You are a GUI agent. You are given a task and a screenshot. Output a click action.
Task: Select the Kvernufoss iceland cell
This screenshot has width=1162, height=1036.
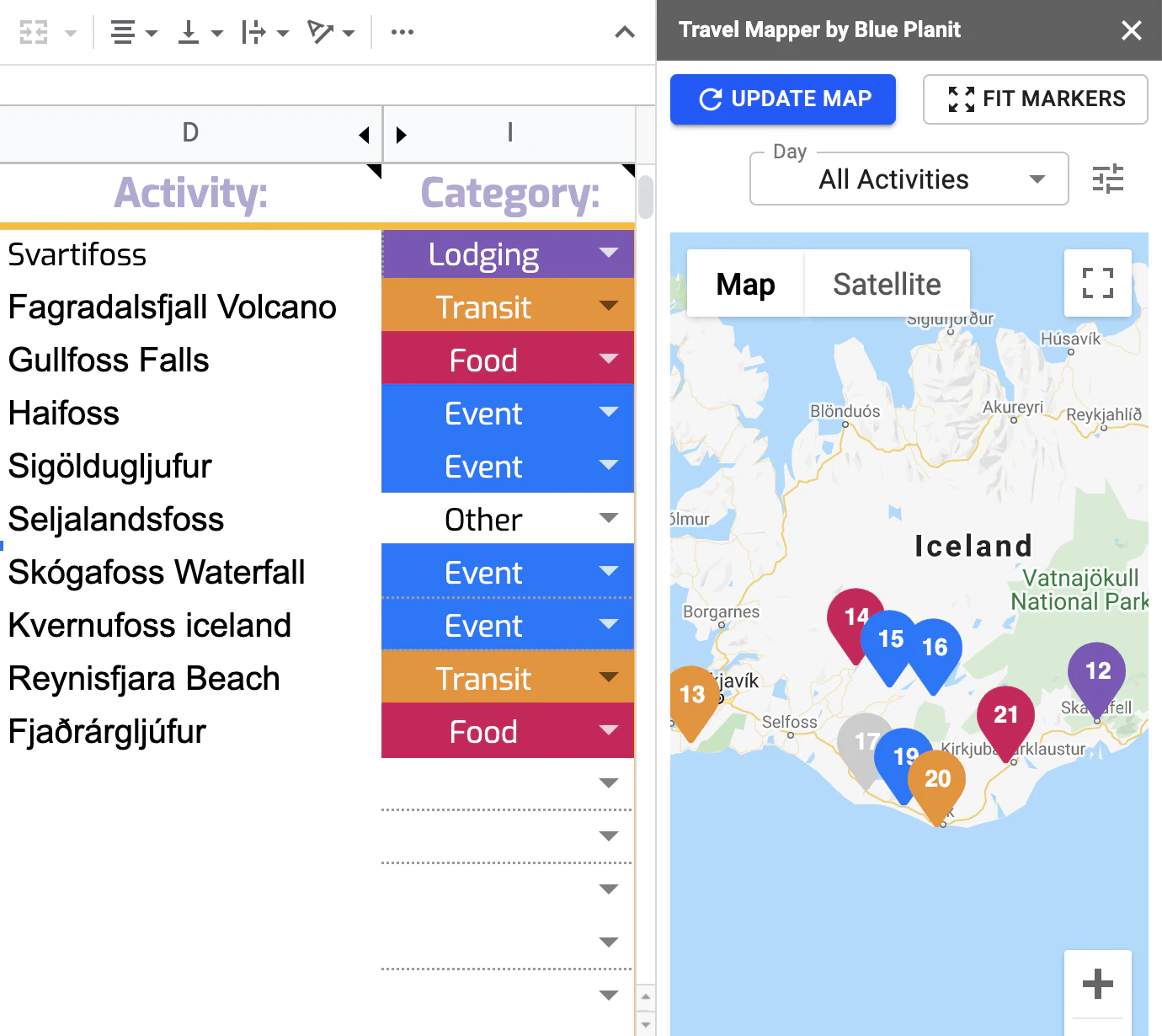190,625
